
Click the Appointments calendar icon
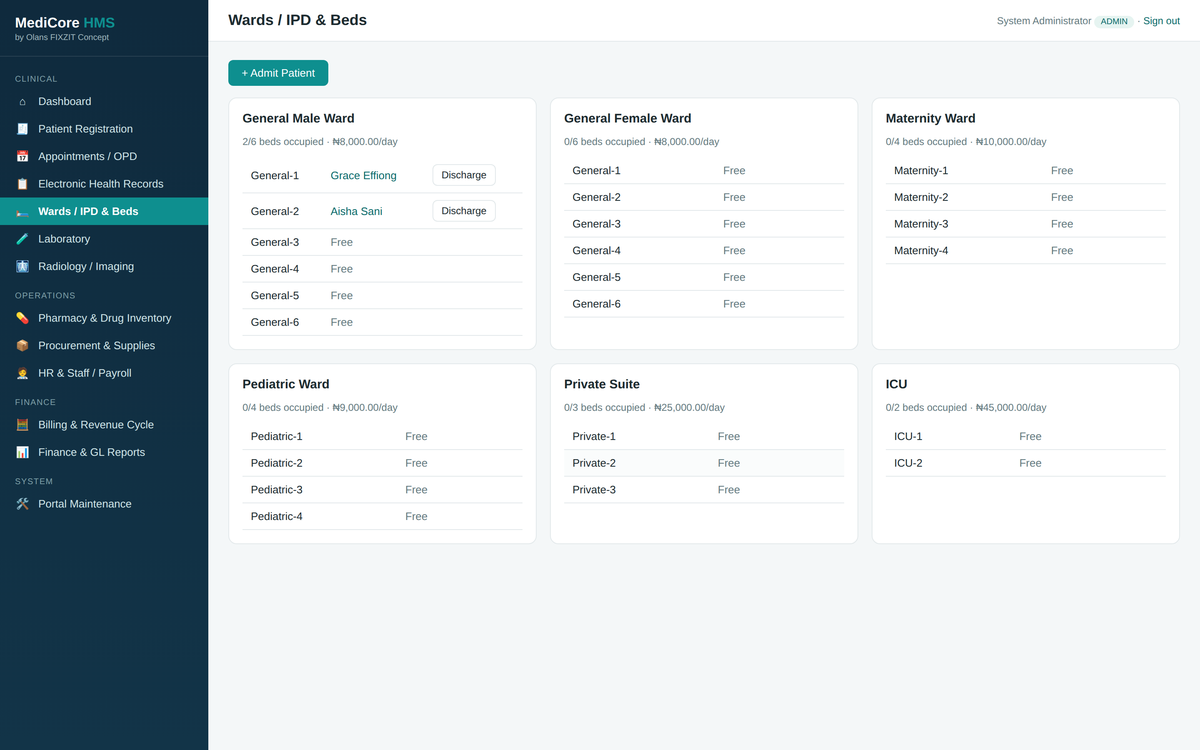[22, 157]
